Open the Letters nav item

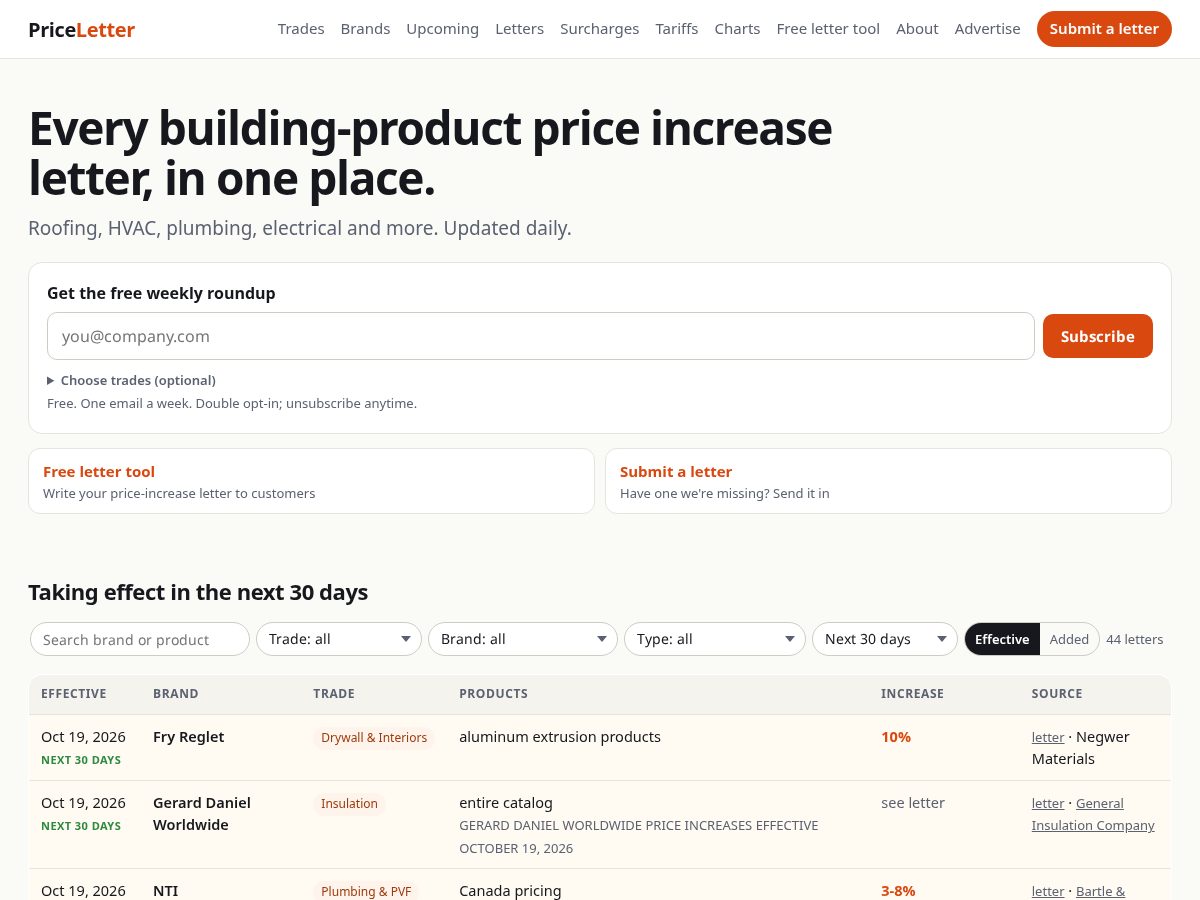[519, 29]
